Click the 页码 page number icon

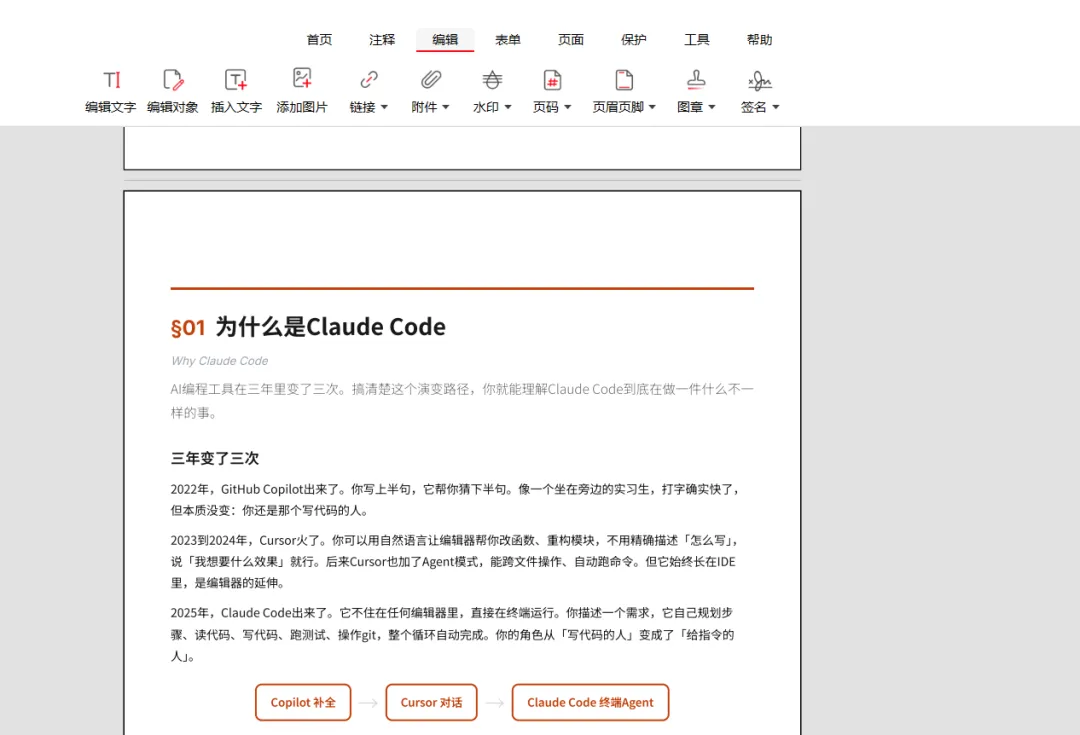(x=552, y=80)
